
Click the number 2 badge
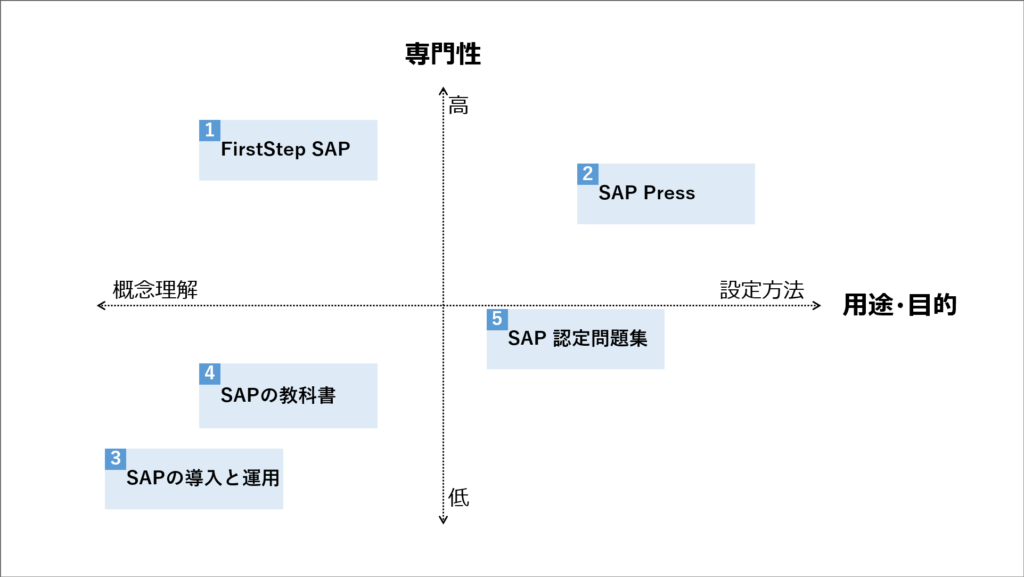(x=588, y=174)
